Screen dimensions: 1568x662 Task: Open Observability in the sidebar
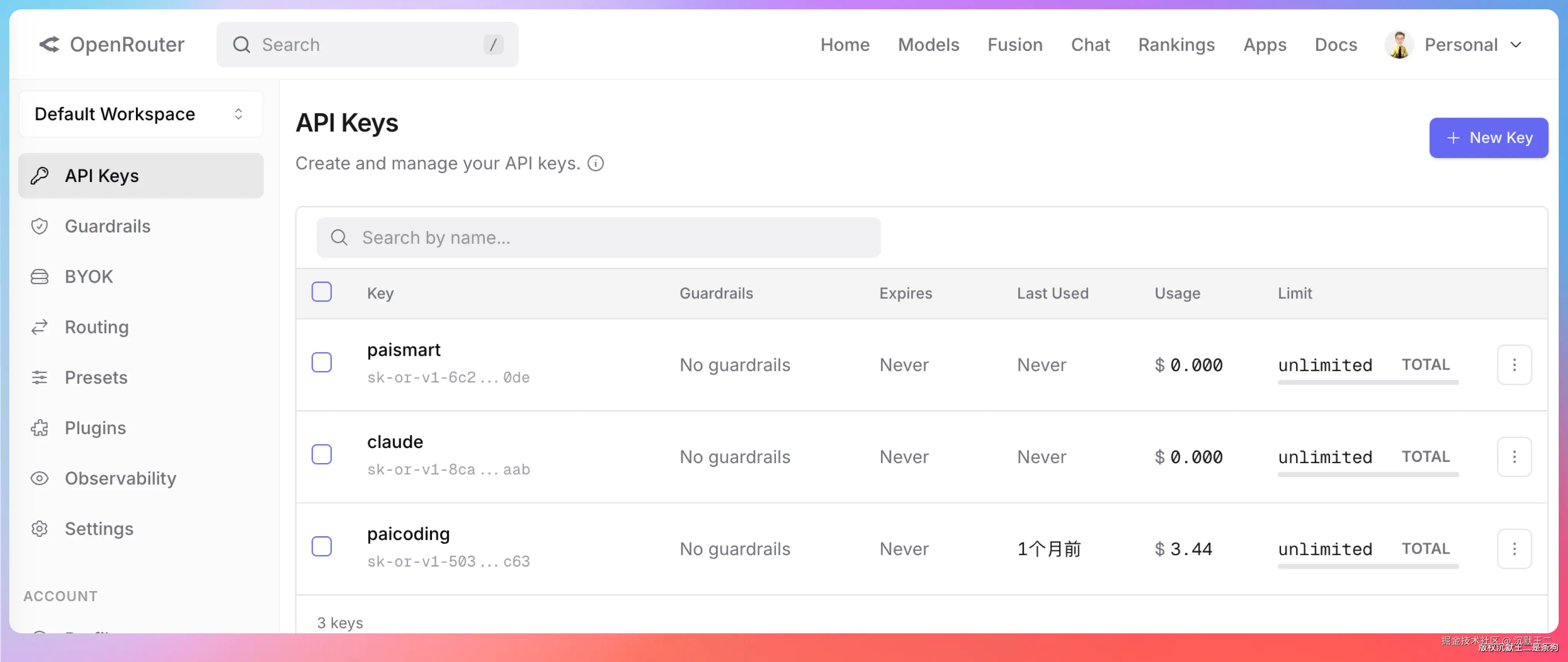[x=141, y=478]
